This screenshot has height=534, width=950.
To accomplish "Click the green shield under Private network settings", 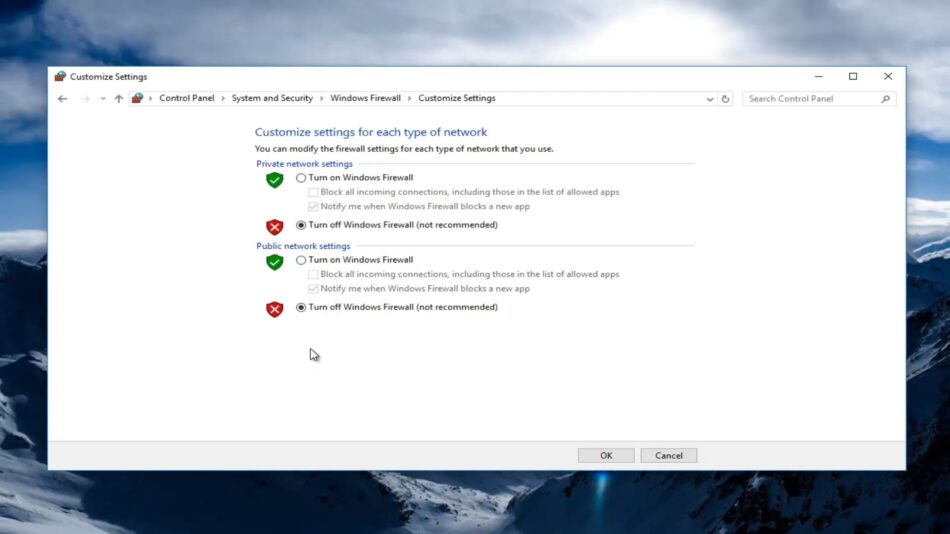I will [x=274, y=180].
